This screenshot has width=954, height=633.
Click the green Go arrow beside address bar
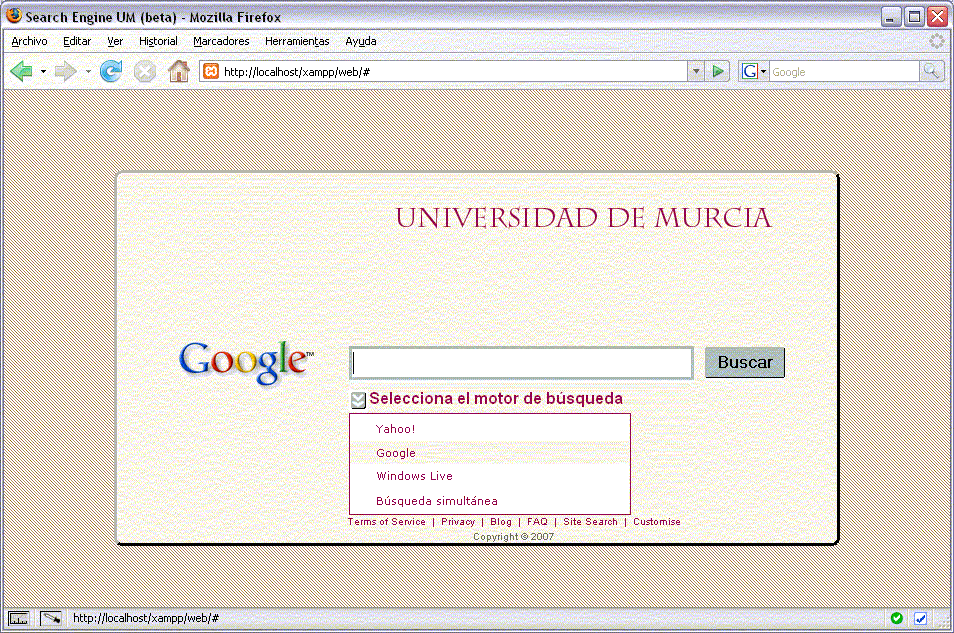pyautogui.click(x=718, y=71)
